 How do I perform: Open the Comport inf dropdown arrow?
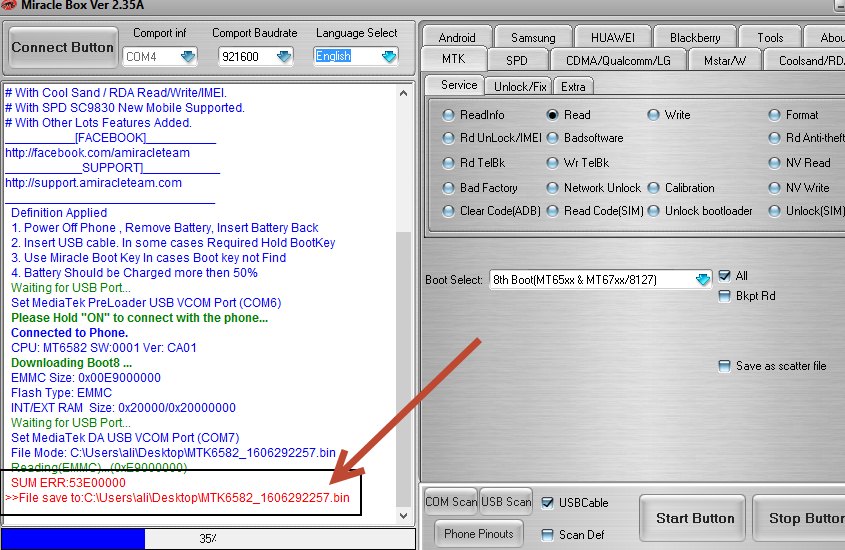tap(188, 57)
